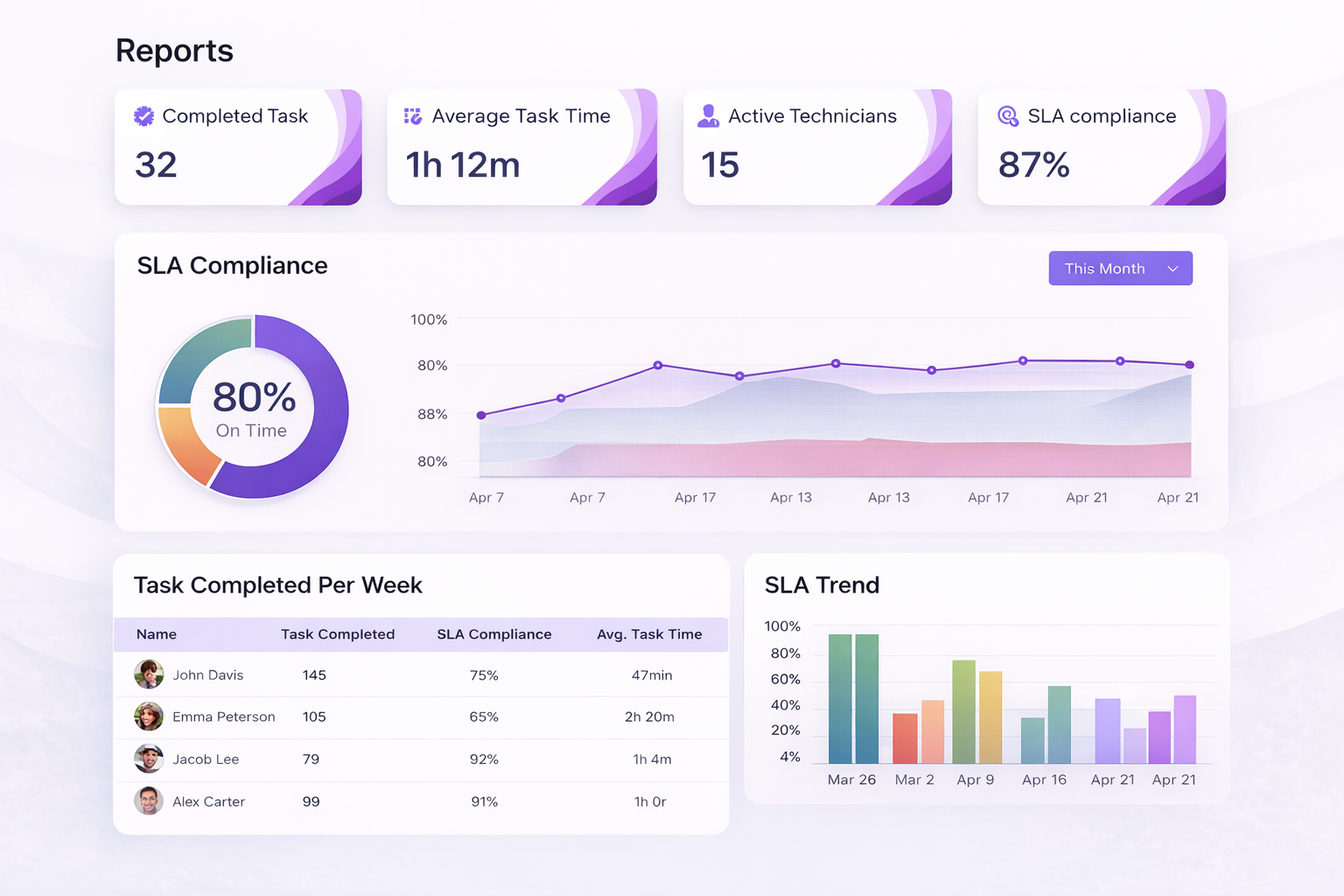This screenshot has height=896, width=1344.
Task: Click the SLA compliance card icon
Action: (1008, 116)
